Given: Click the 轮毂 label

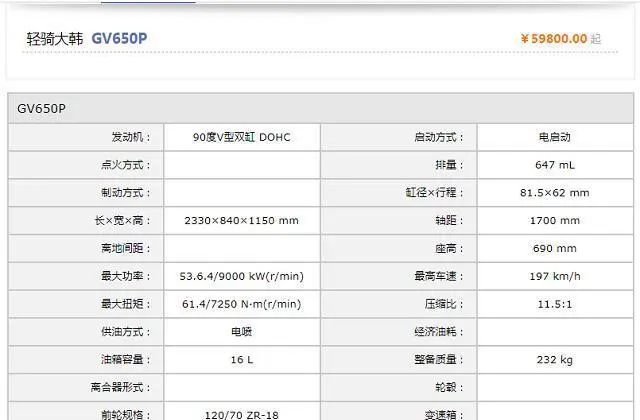Looking at the screenshot, I should pyautogui.click(x=449, y=387).
